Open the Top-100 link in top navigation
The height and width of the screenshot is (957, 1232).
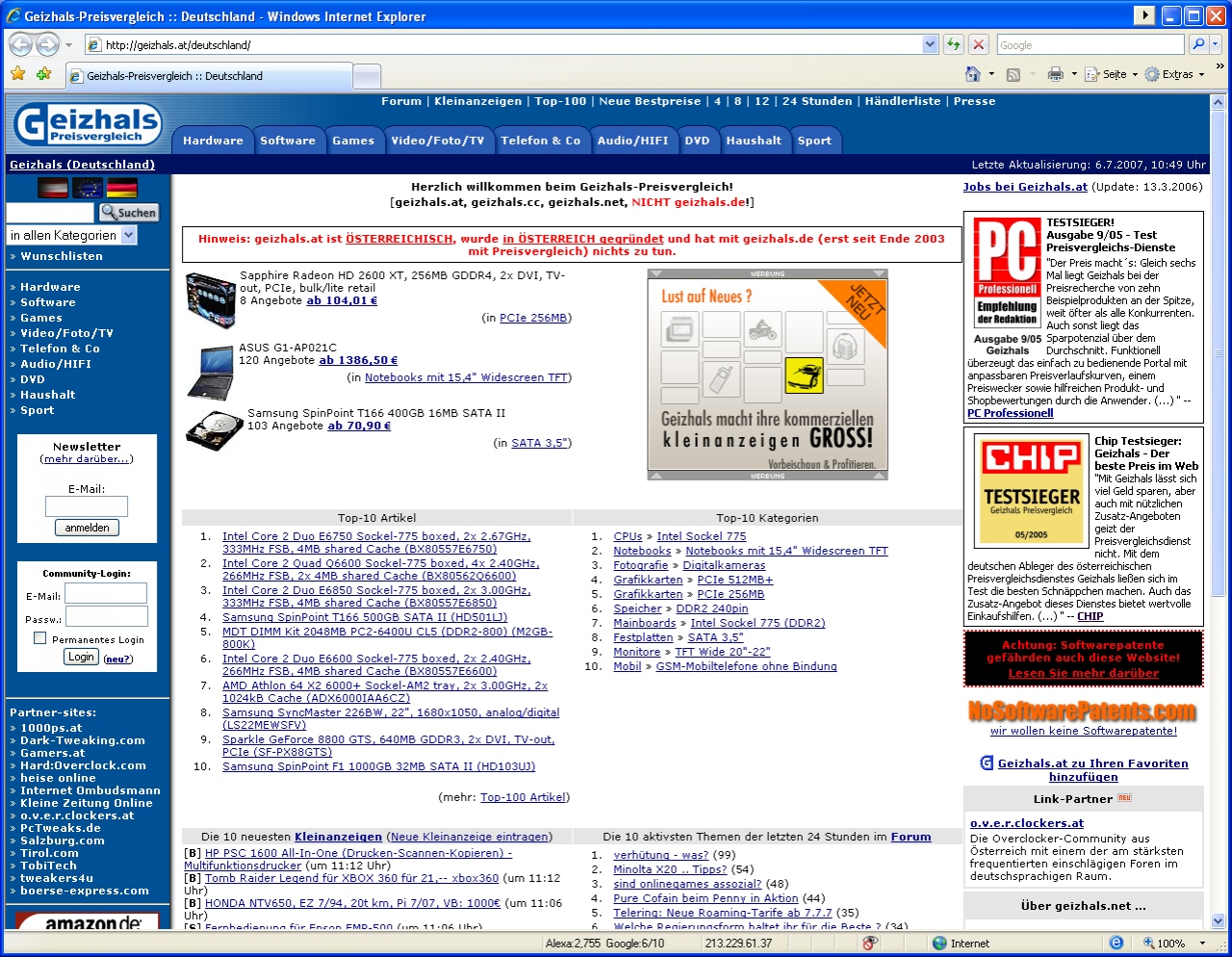click(560, 101)
